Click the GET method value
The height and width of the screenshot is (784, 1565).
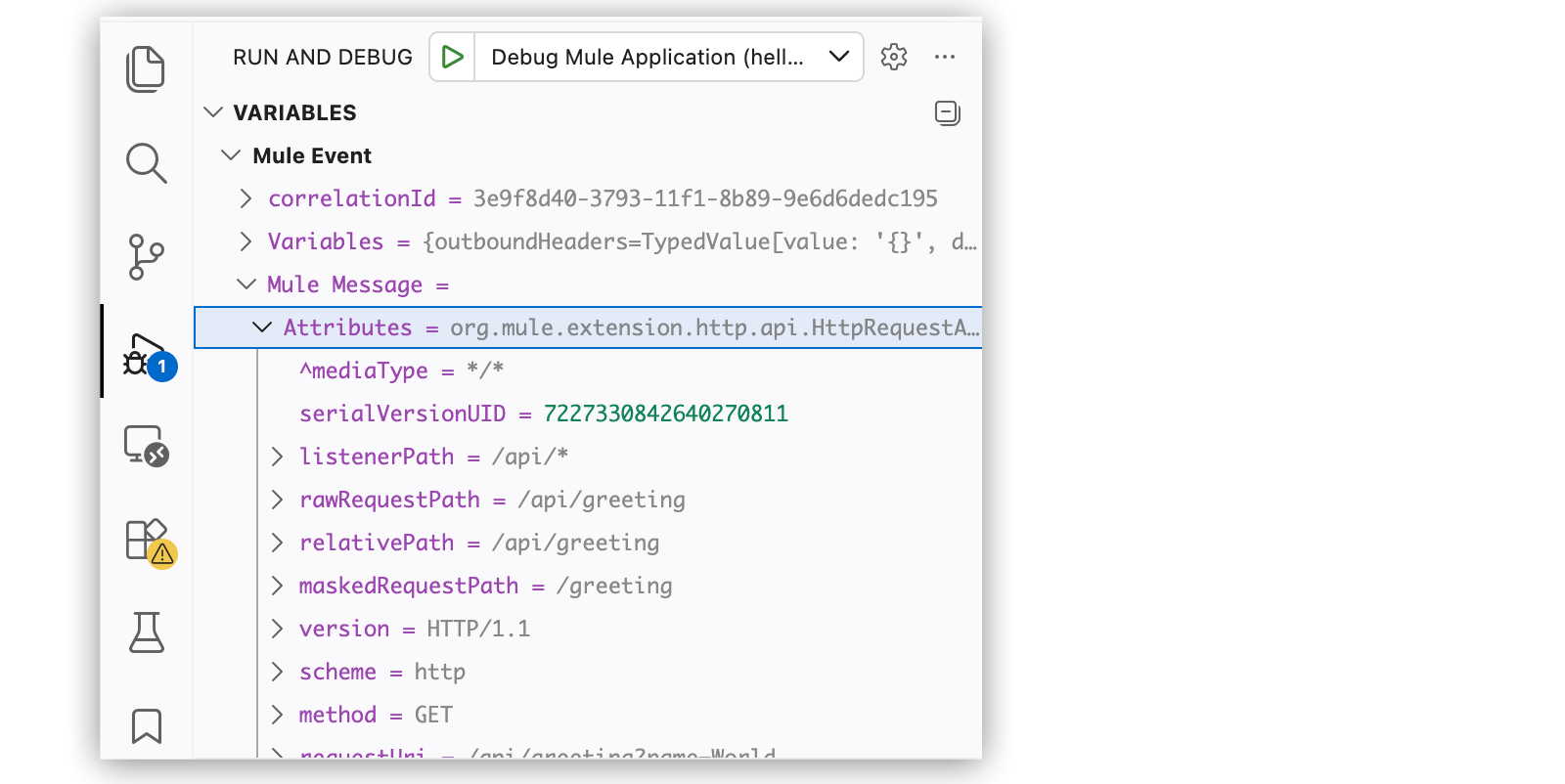pos(433,715)
